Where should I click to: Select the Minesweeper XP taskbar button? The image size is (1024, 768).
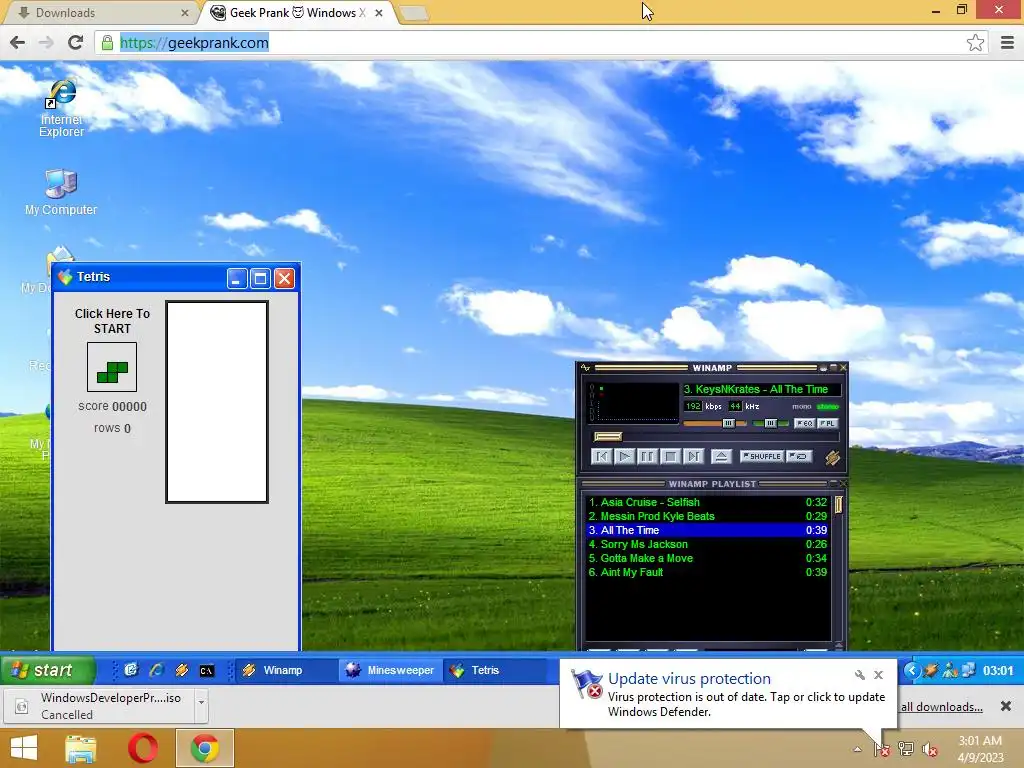(390, 670)
